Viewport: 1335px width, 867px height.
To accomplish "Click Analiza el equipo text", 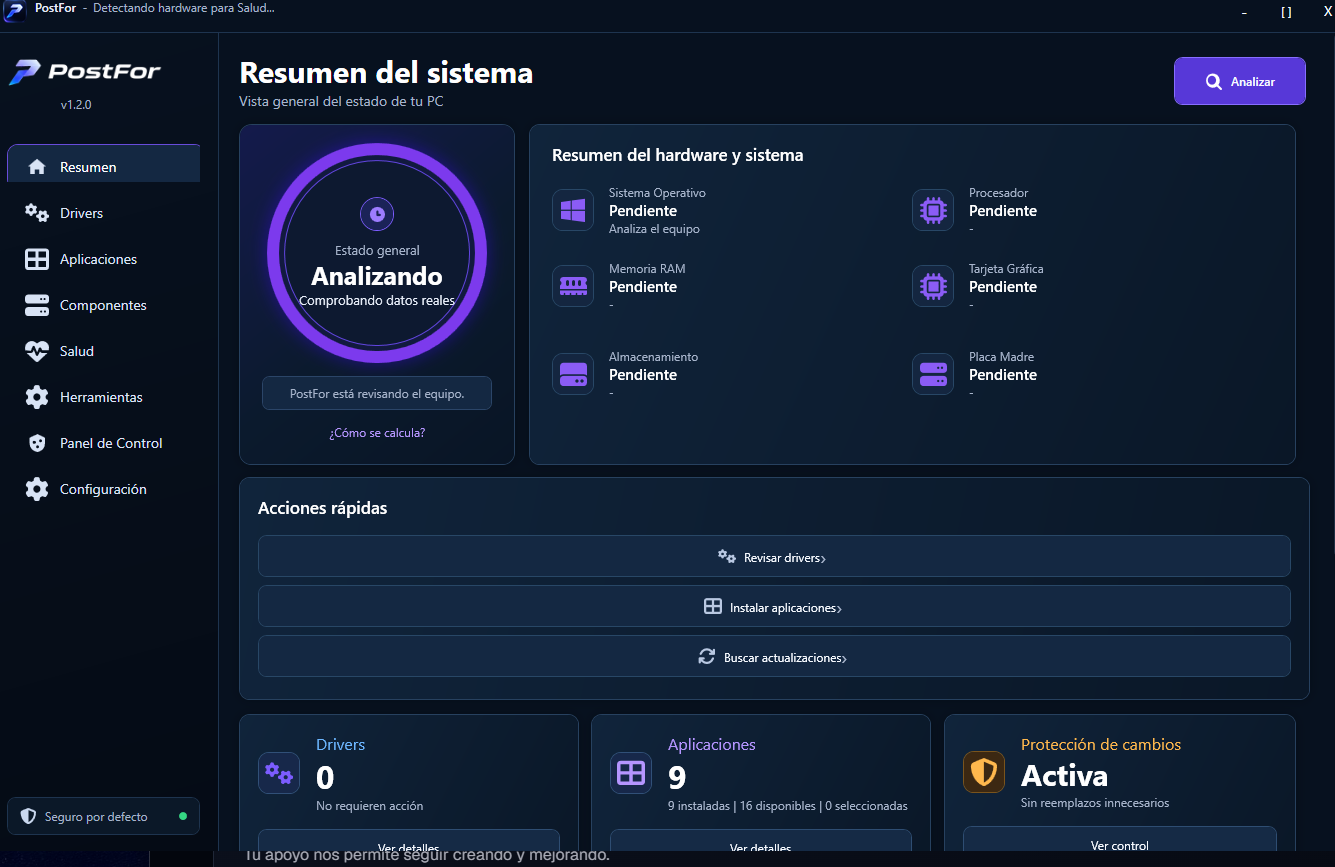I will pyautogui.click(x=654, y=229).
